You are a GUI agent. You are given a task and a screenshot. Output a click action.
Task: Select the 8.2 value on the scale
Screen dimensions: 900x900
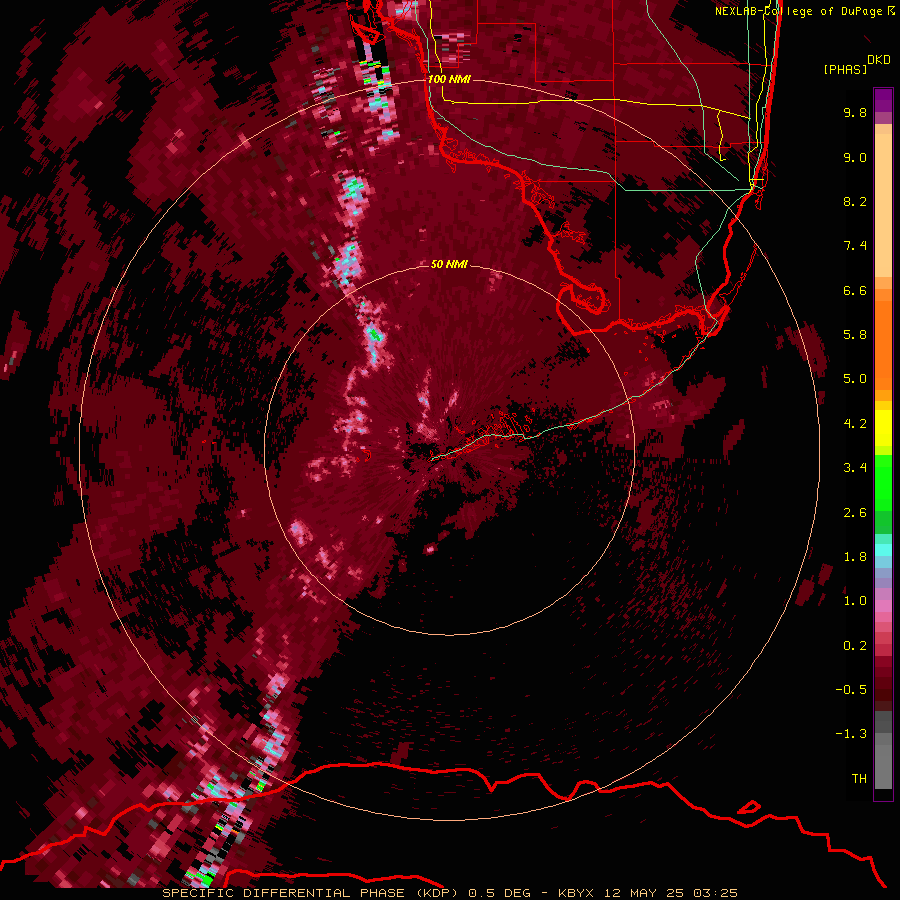pyautogui.click(x=855, y=201)
